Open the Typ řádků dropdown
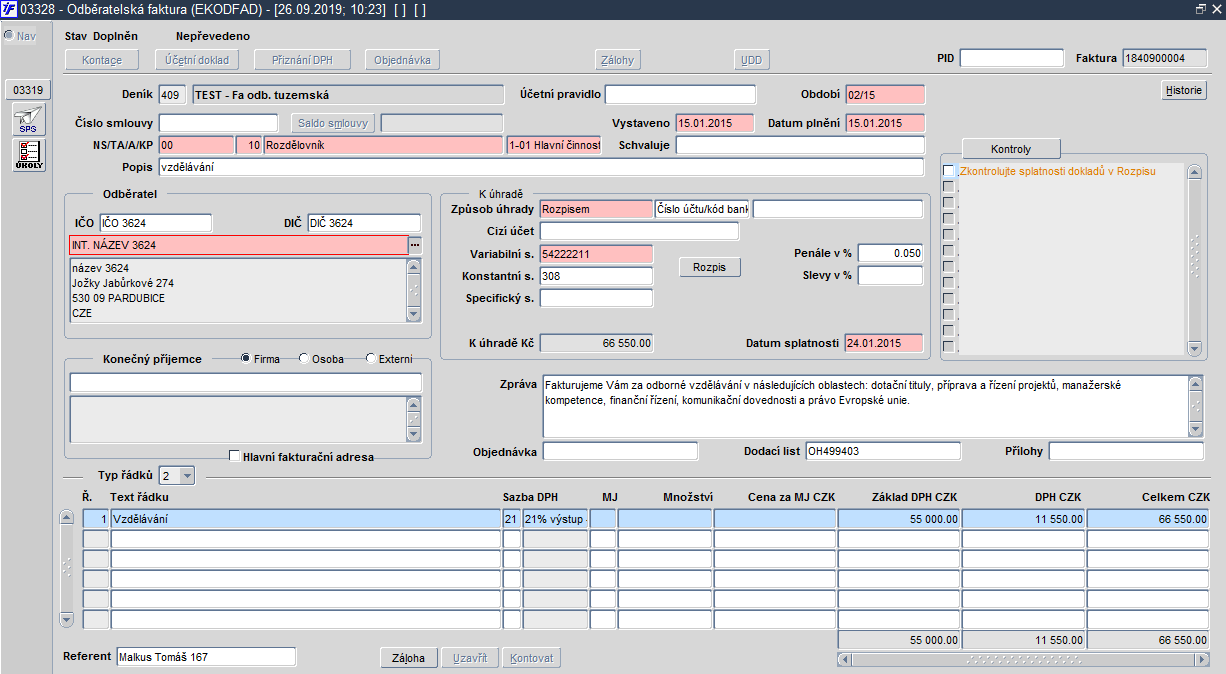The width and height of the screenshot is (1226, 674). [186, 476]
